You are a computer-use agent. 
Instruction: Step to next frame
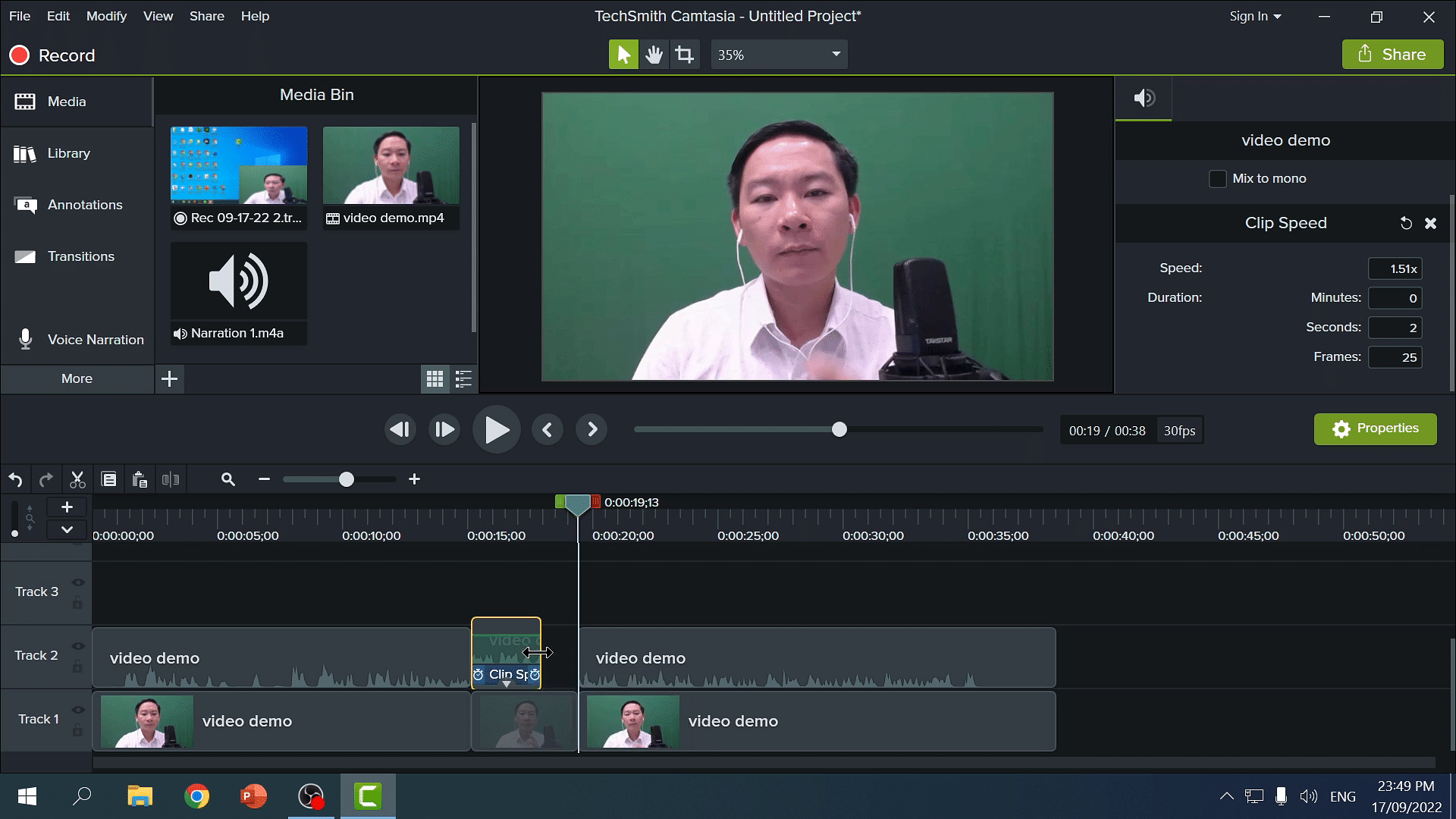[444, 430]
